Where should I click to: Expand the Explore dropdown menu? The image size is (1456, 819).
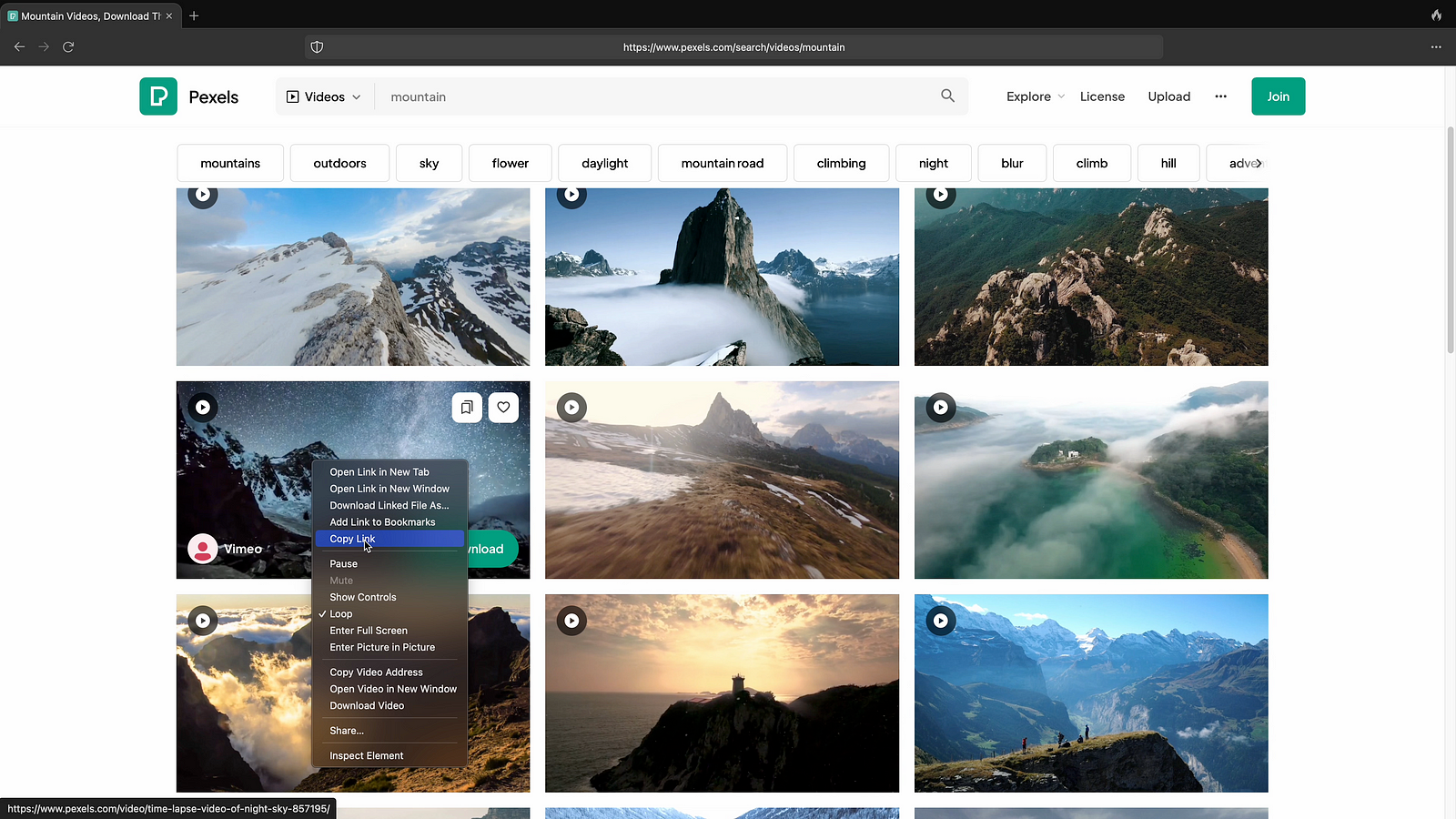coord(1035,96)
